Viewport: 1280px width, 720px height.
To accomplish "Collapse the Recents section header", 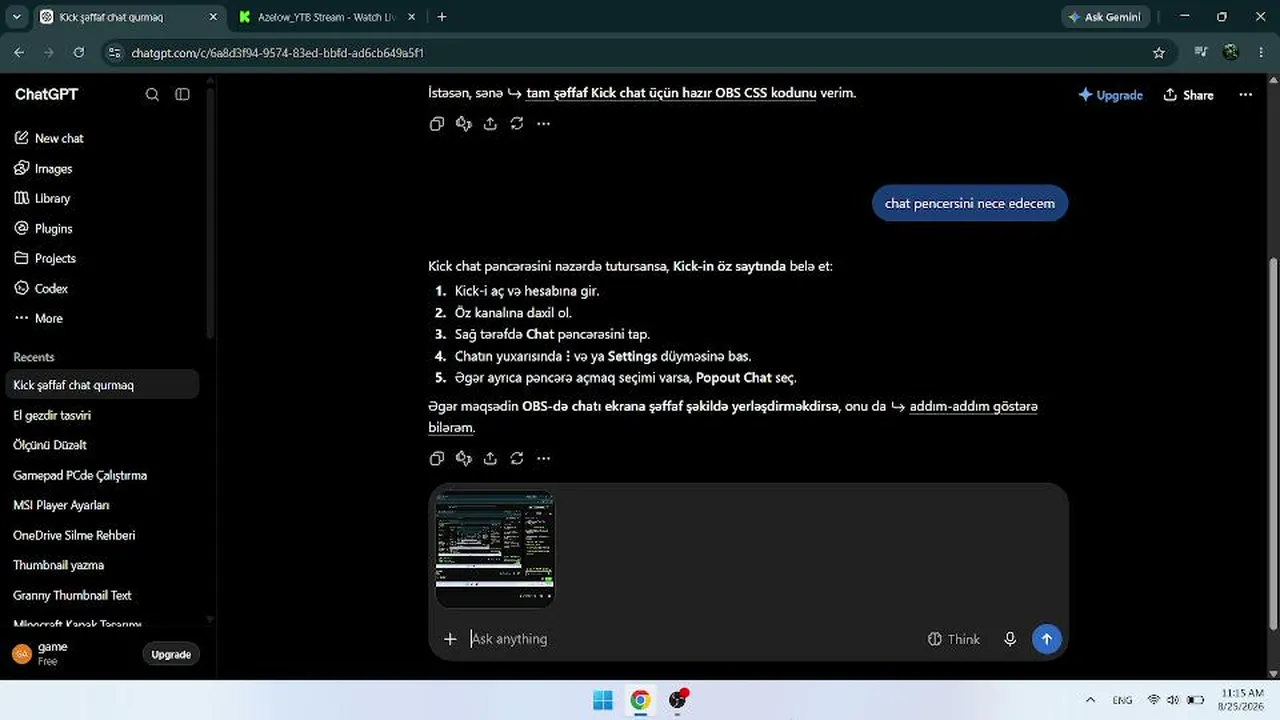I will pyautogui.click(x=34, y=357).
